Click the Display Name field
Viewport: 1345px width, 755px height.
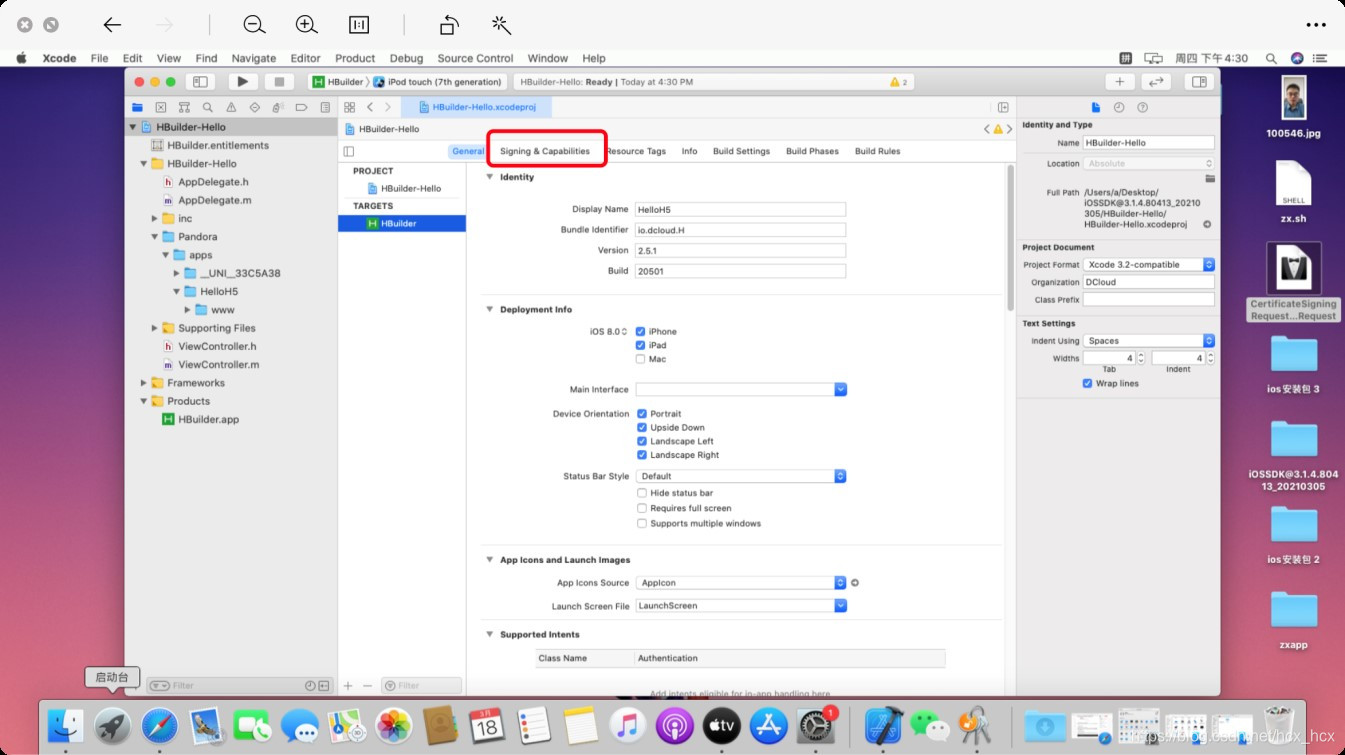[741, 209]
